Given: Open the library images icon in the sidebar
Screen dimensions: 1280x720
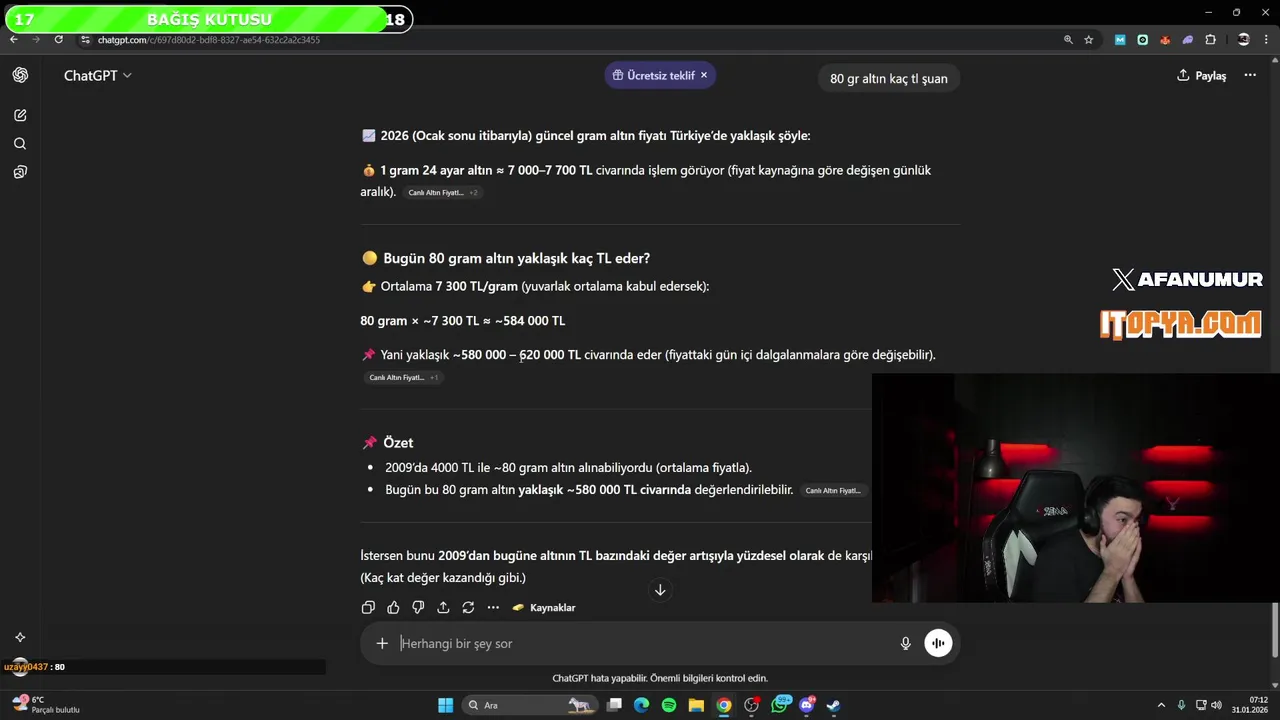Looking at the screenshot, I should pos(20,172).
